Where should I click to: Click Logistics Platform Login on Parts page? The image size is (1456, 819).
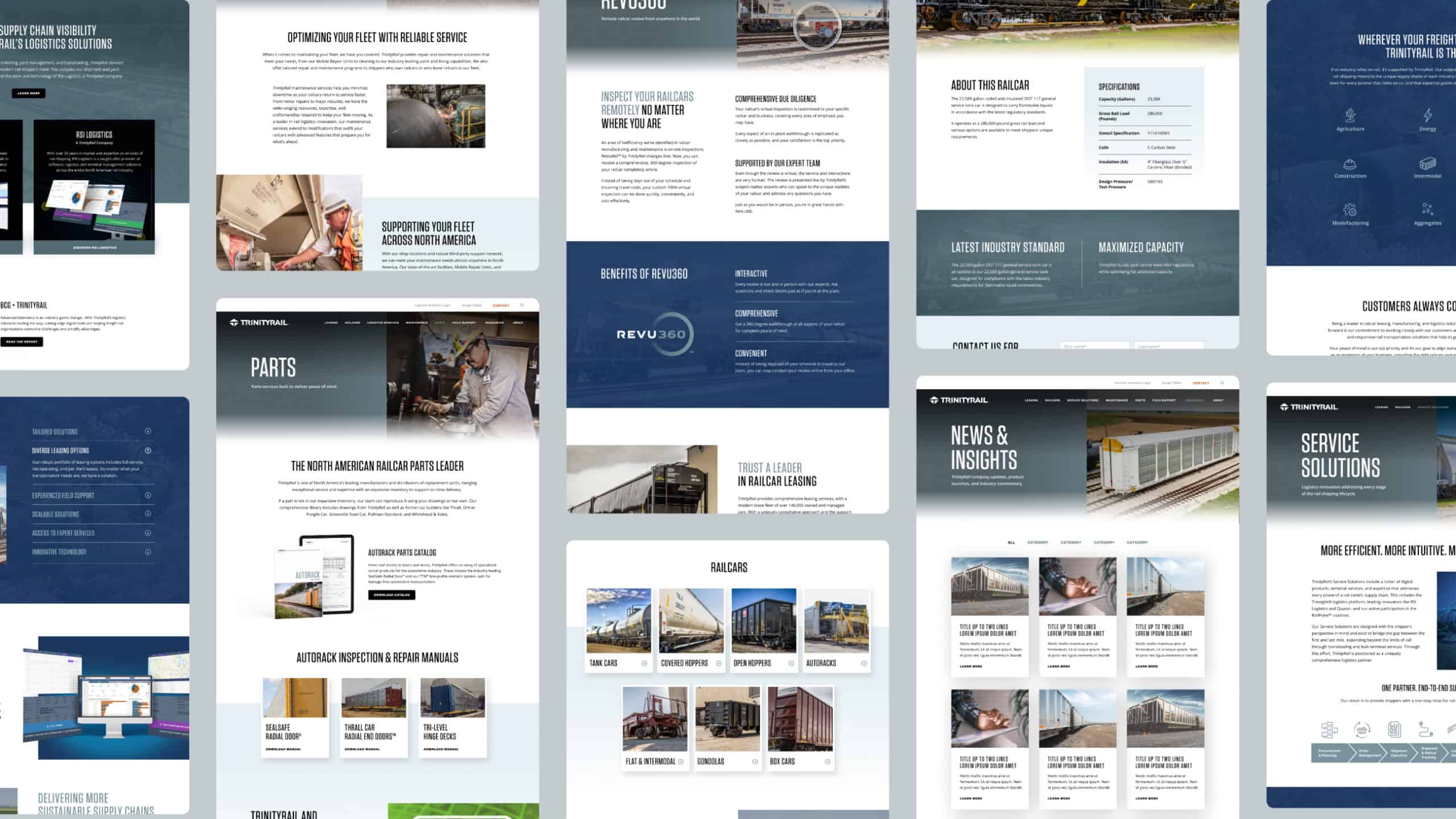[432, 305]
